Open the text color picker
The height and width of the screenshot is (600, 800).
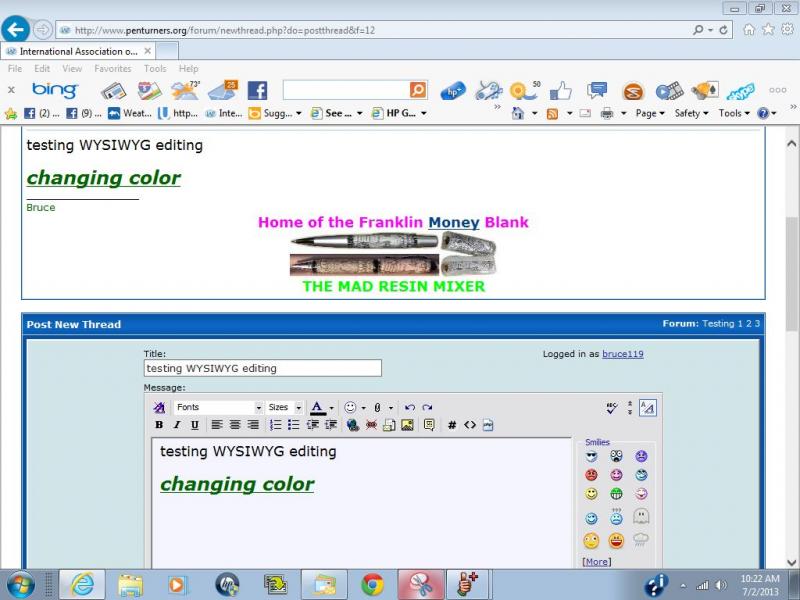(x=332, y=408)
